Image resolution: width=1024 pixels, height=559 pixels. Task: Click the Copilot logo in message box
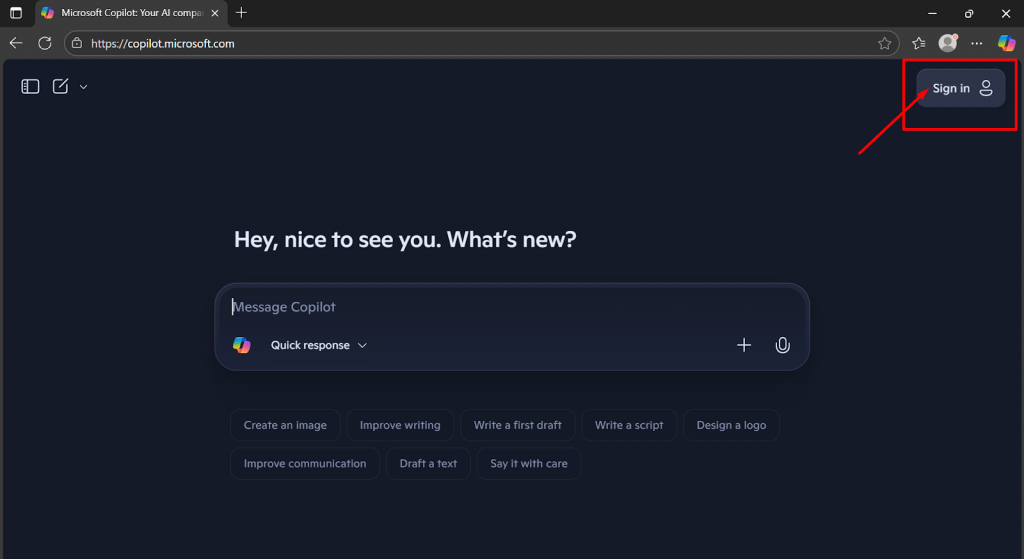pyautogui.click(x=242, y=345)
